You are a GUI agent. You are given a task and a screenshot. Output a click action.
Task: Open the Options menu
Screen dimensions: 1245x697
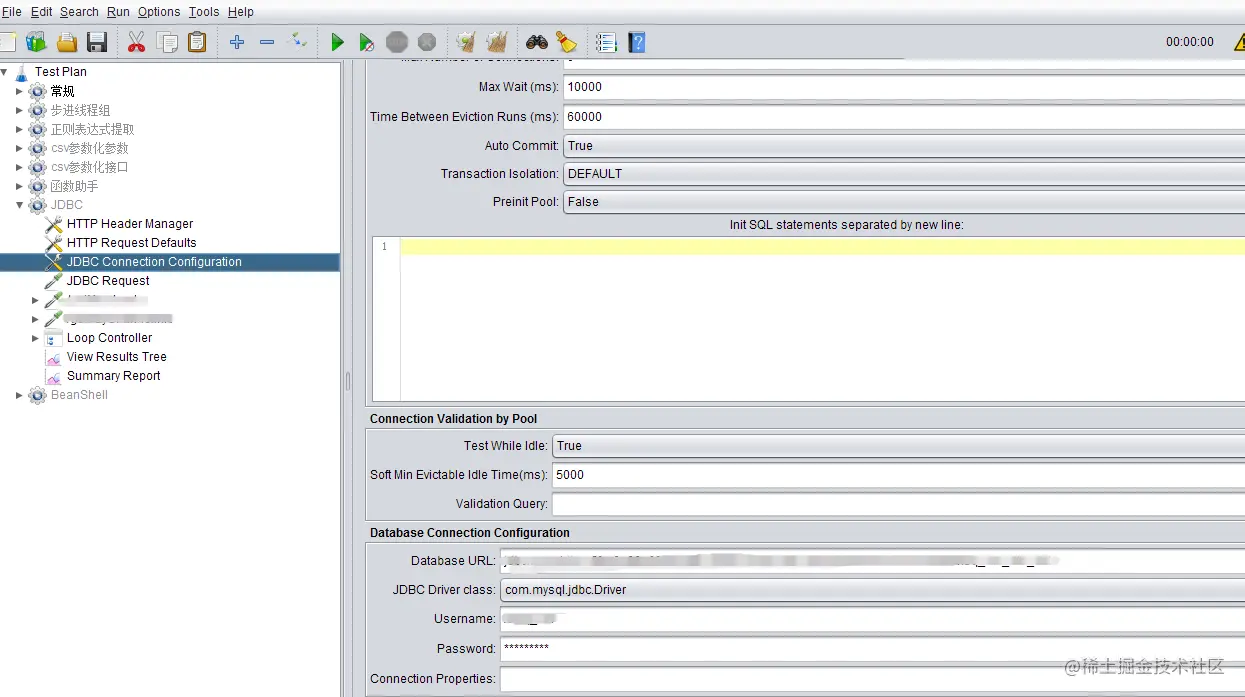159,12
